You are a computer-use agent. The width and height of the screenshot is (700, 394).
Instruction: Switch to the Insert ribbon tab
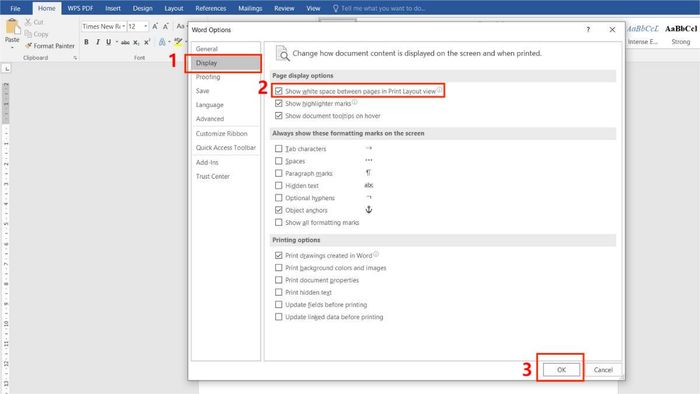[x=113, y=8]
